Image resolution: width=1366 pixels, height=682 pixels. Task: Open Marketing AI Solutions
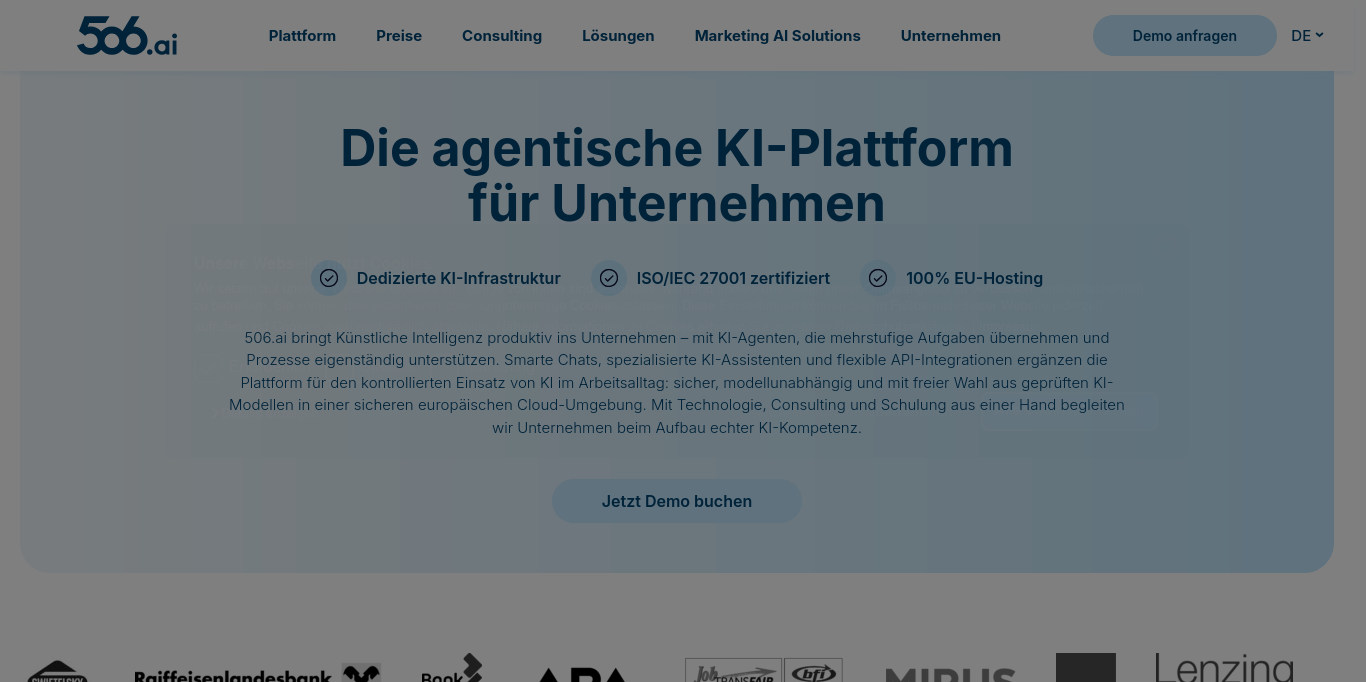click(778, 36)
